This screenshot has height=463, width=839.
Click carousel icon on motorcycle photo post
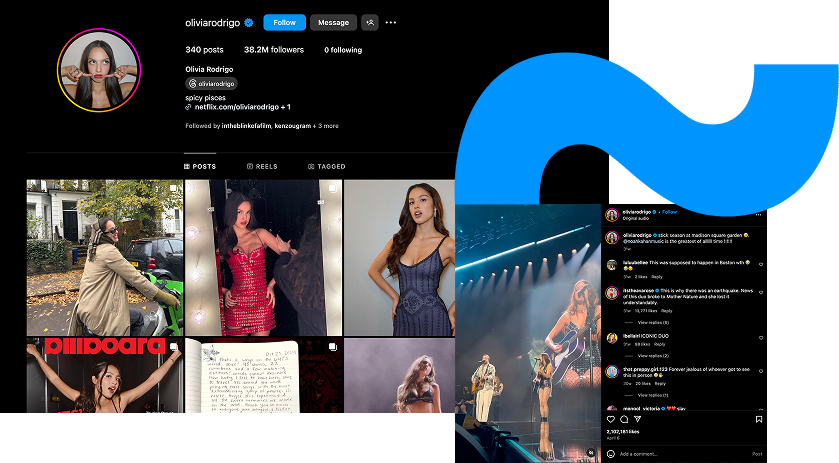click(173, 188)
